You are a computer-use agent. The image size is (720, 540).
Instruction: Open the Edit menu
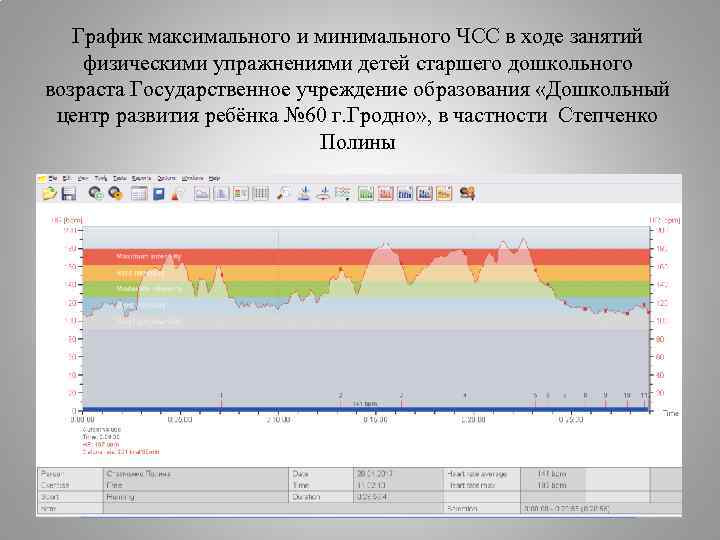(66, 178)
